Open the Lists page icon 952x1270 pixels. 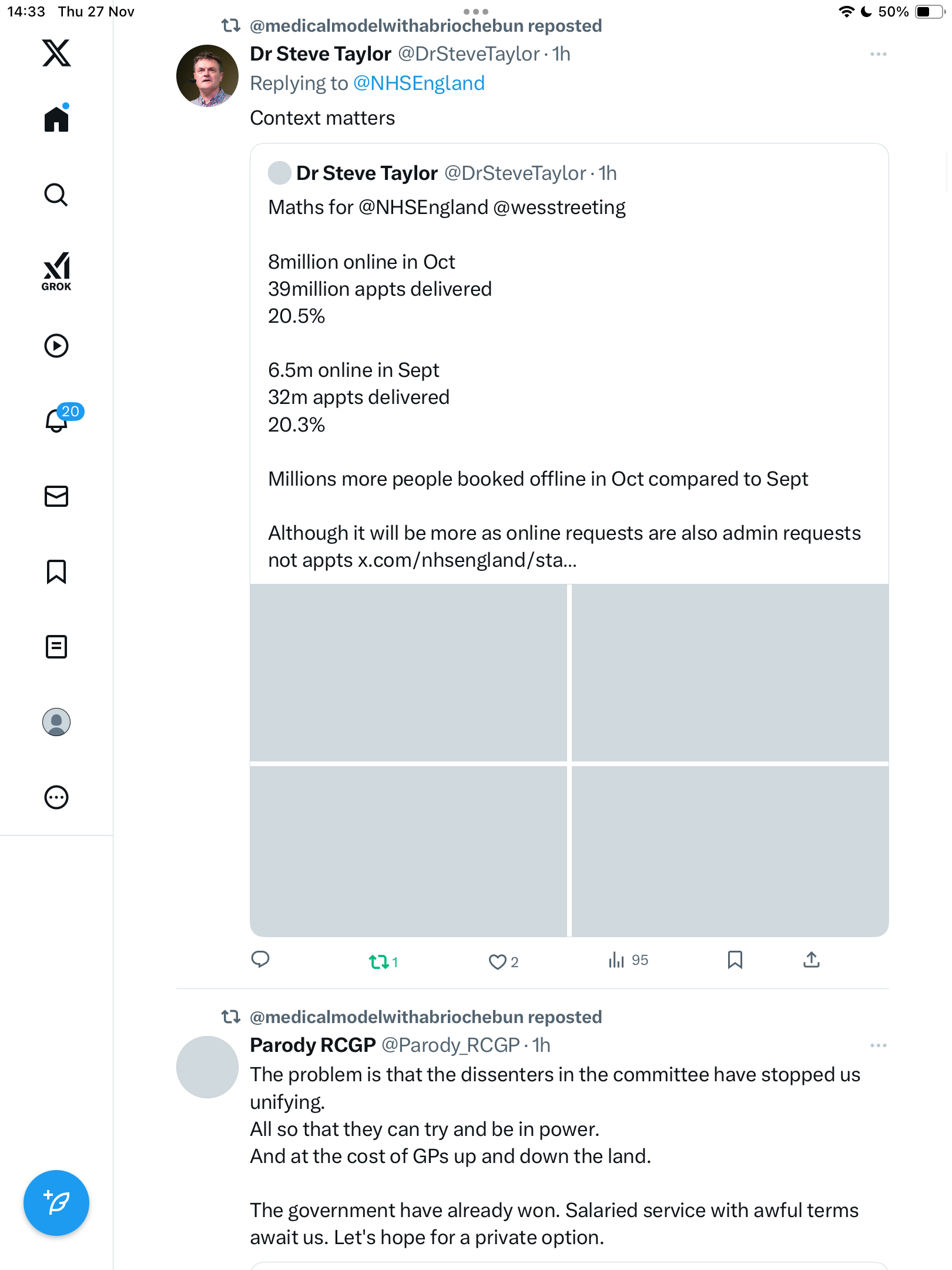[56, 647]
